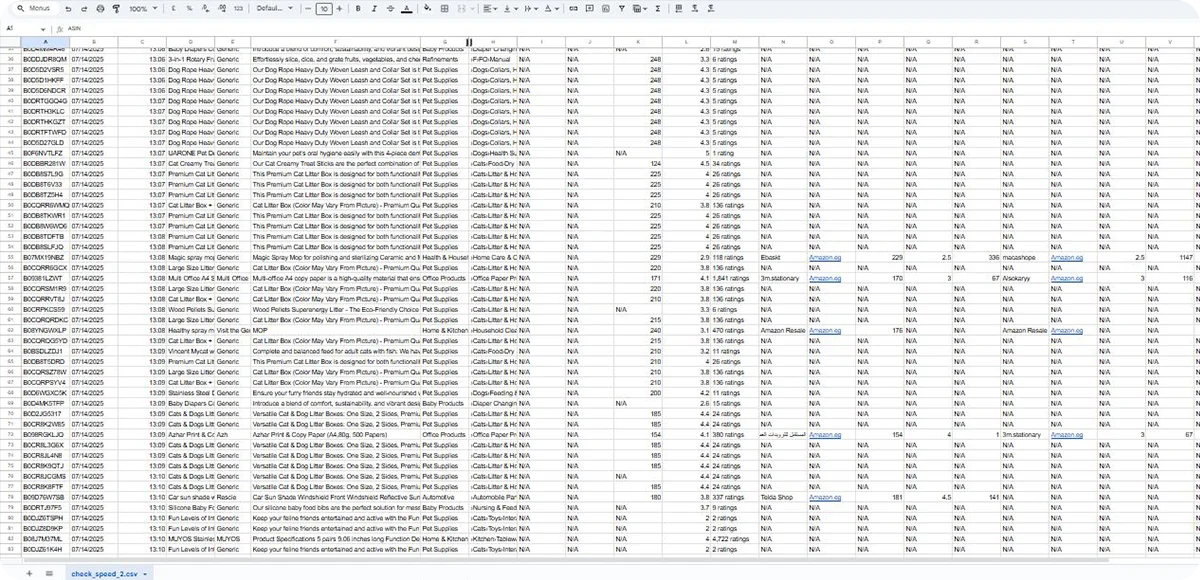Click the functions sigma icon

657,8
